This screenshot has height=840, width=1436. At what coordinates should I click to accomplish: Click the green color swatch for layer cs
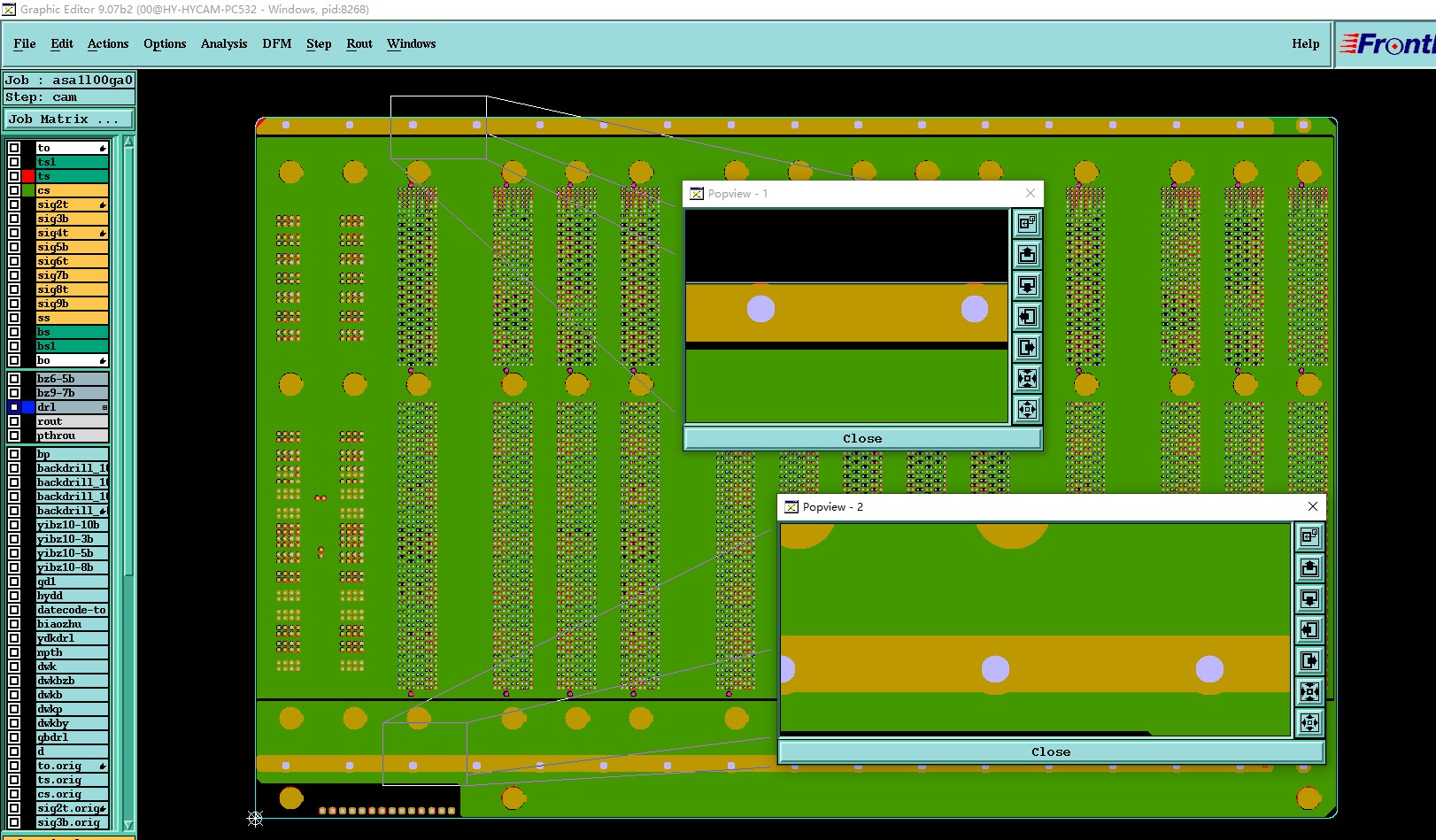(x=28, y=190)
